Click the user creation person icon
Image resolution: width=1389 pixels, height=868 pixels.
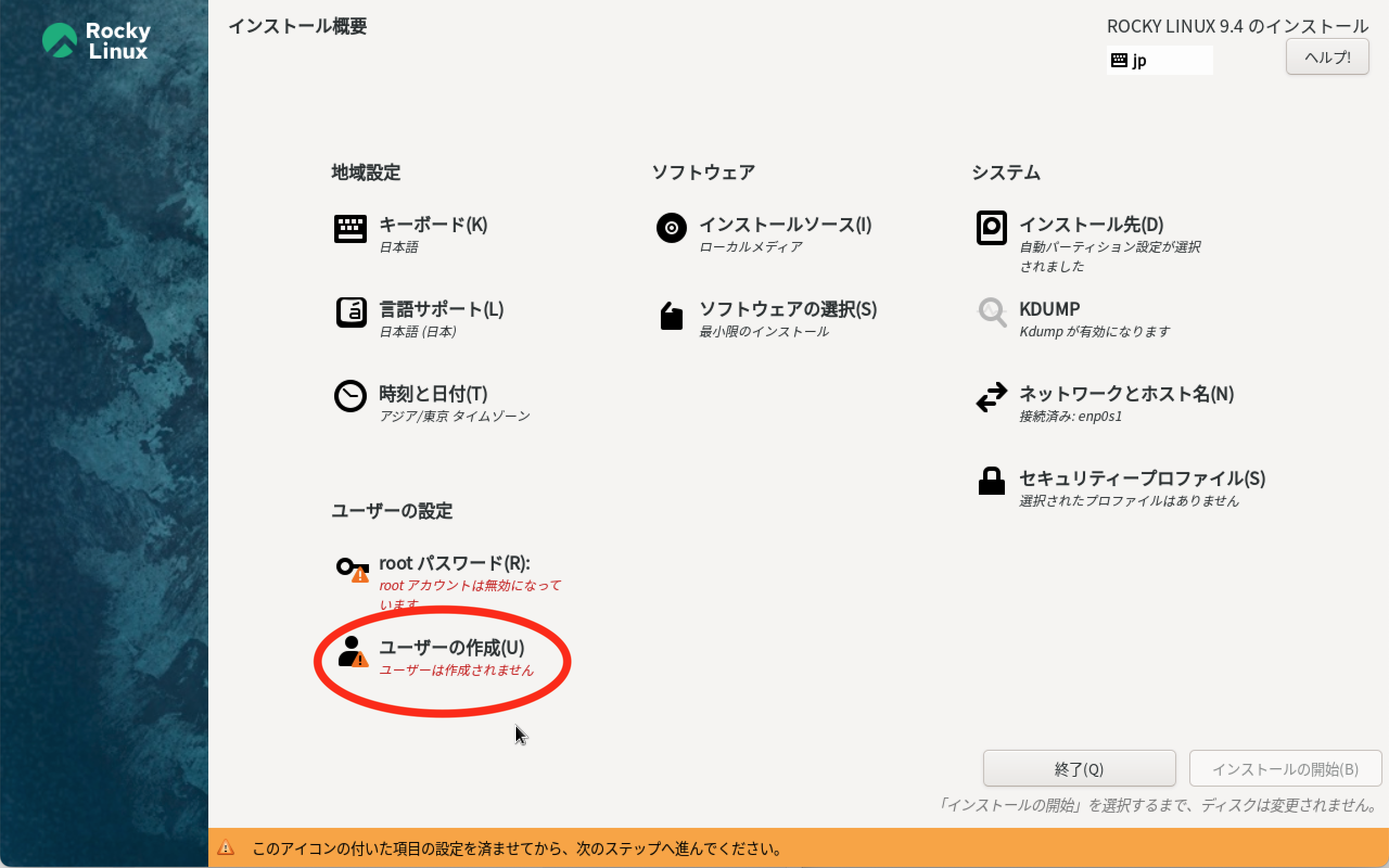coord(353,652)
